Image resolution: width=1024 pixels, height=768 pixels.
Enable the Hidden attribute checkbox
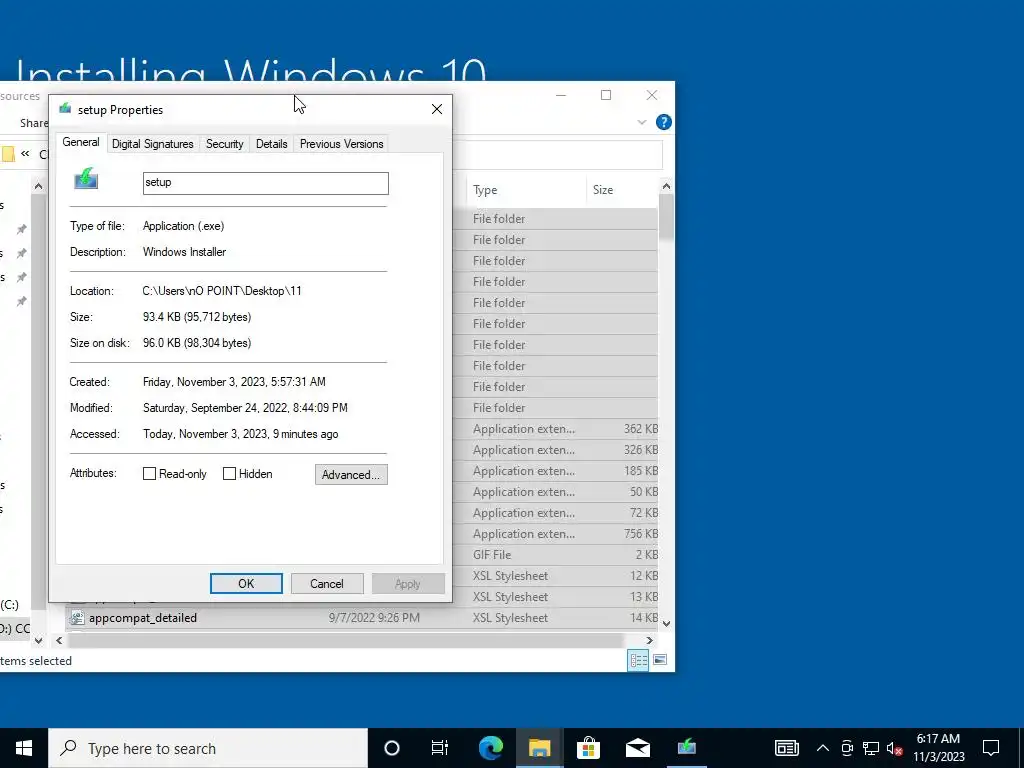click(x=229, y=474)
